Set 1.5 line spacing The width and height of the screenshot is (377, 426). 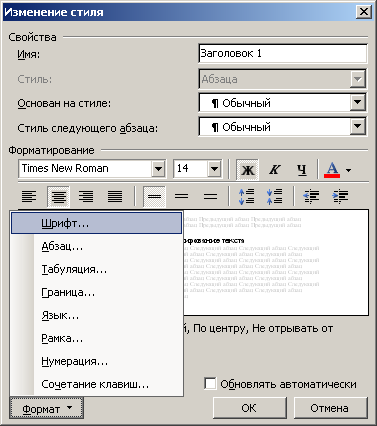[182, 197]
